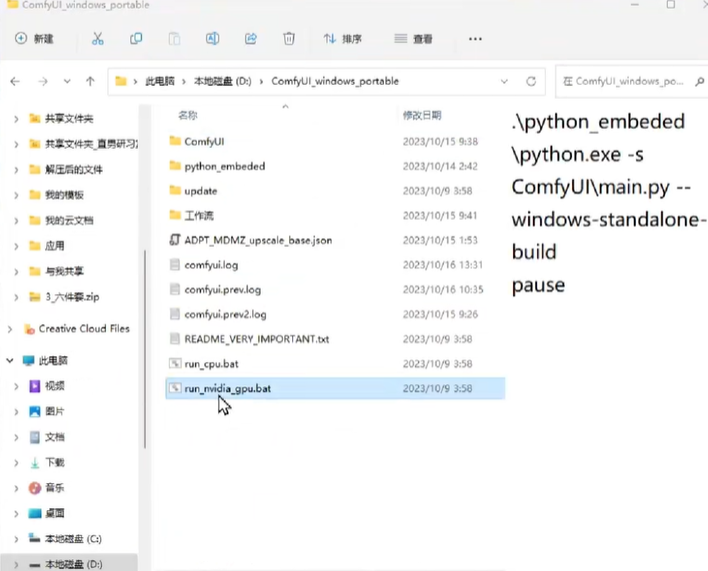Click 此电脑 in the address breadcrumb

point(160,82)
